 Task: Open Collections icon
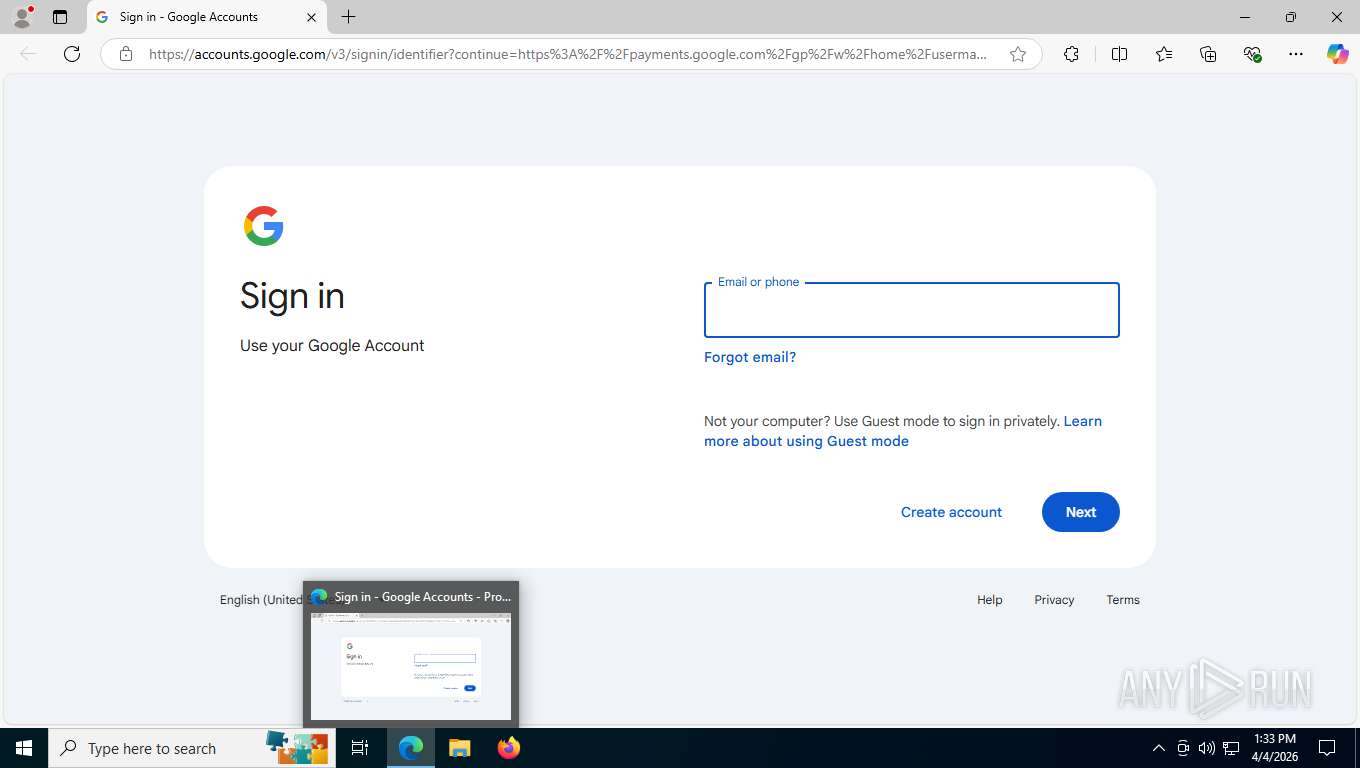coord(1208,54)
